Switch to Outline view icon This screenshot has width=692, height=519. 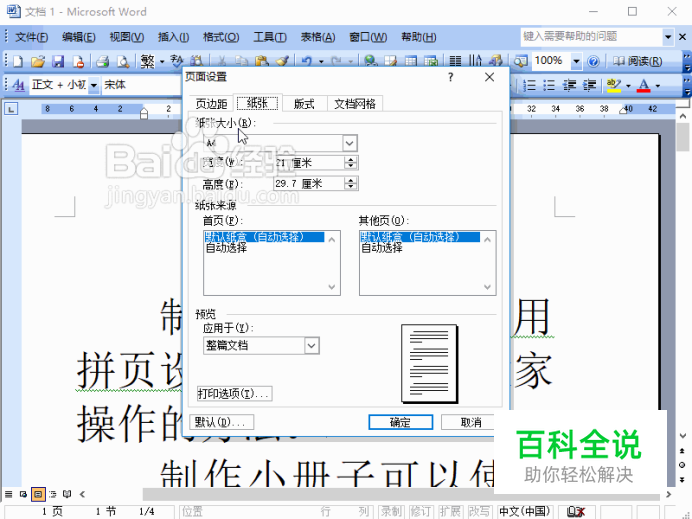[x=53, y=494]
